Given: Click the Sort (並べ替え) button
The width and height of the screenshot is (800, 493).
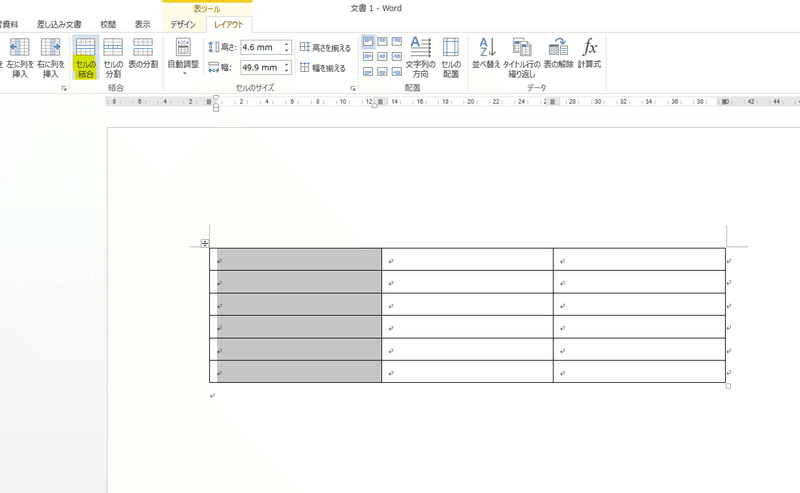Looking at the screenshot, I should point(486,53).
